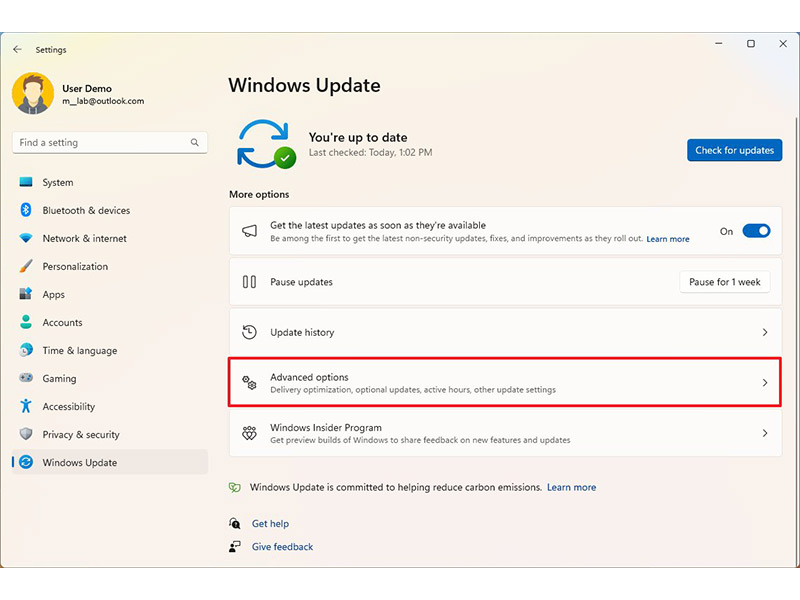Open the Apps settings label
The image size is (800, 600).
pyautogui.click(x=54, y=294)
